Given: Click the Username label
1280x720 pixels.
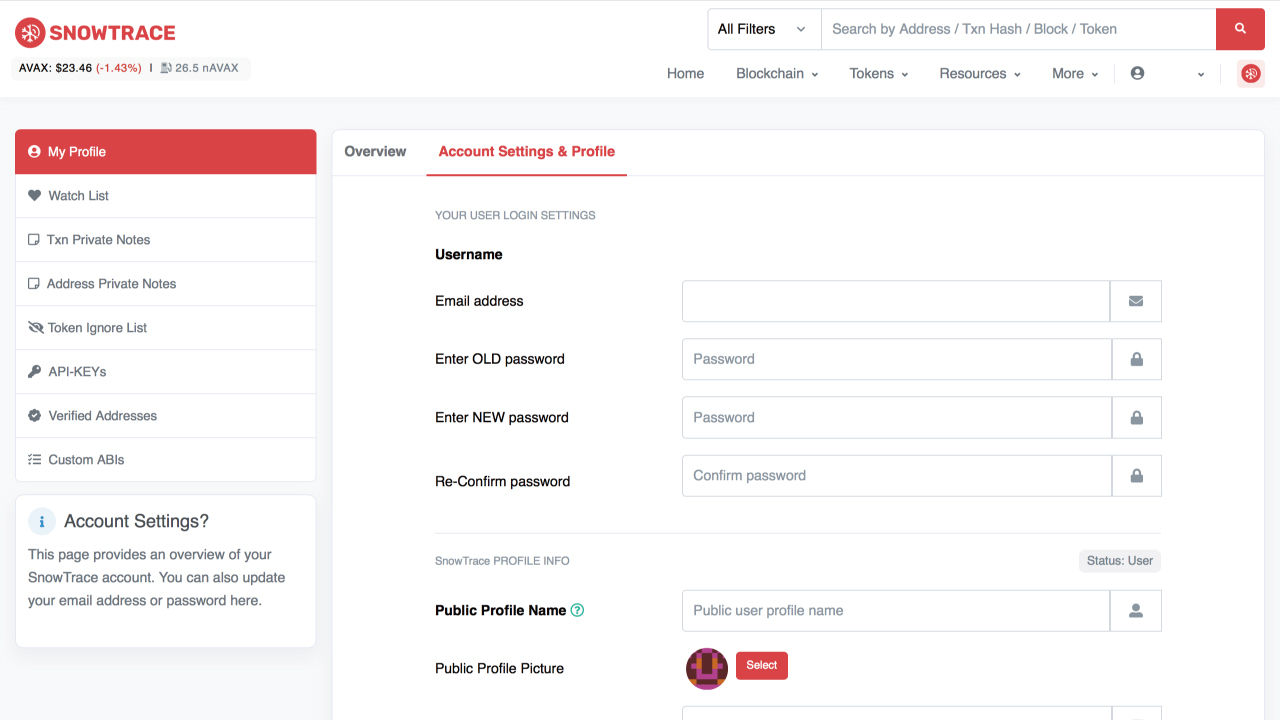Looking at the screenshot, I should tap(469, 255).
